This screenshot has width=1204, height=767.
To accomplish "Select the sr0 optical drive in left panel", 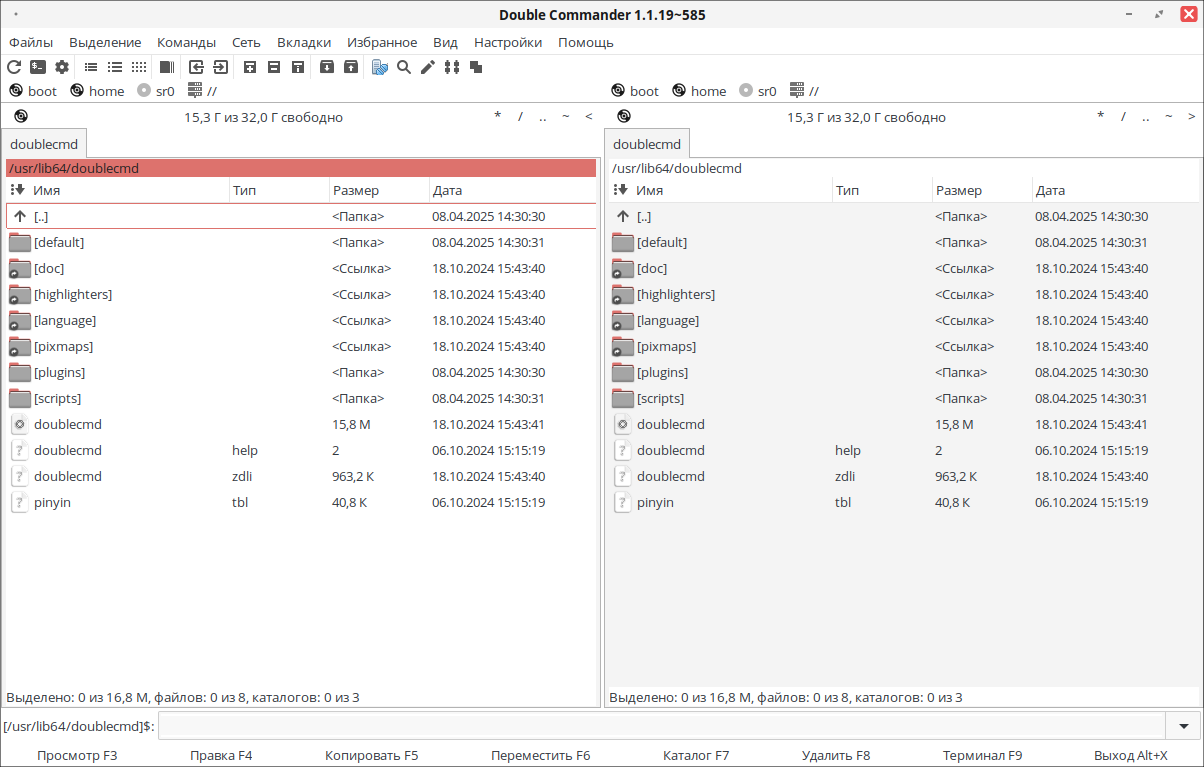I will (x=156, y=91).
